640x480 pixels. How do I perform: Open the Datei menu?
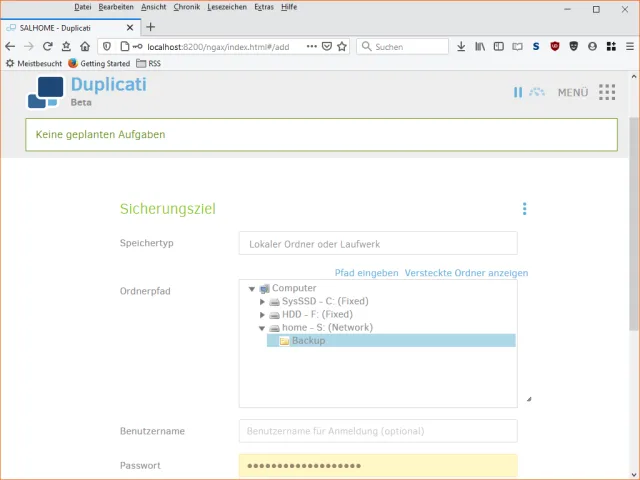[82, 7]
